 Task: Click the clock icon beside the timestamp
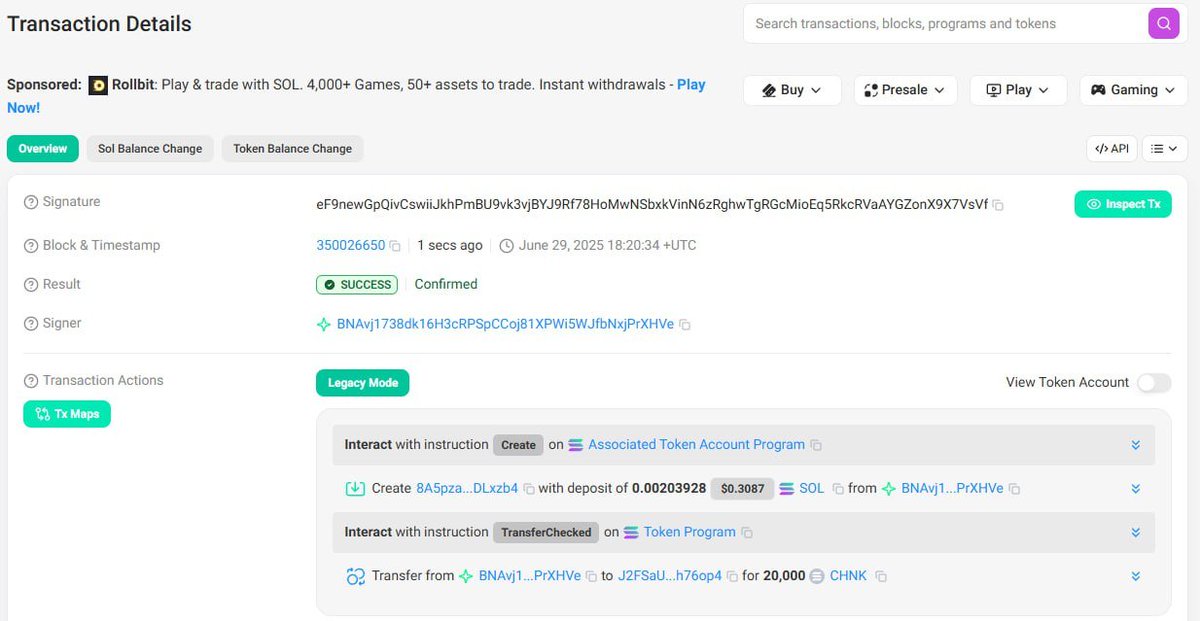pyautogui.click(x=506, y=246)
